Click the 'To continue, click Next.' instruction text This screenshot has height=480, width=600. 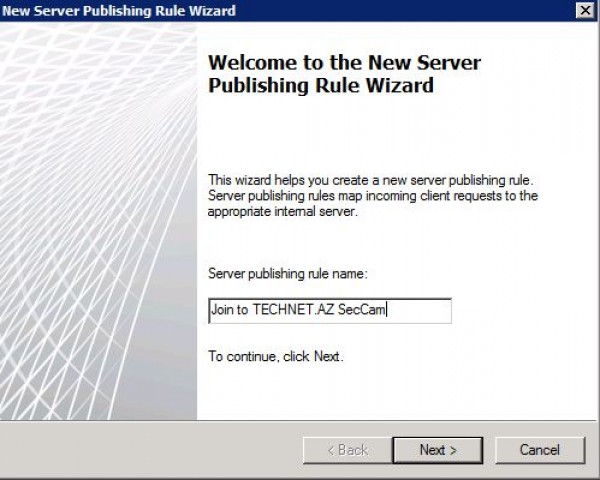tap(275, 356)
